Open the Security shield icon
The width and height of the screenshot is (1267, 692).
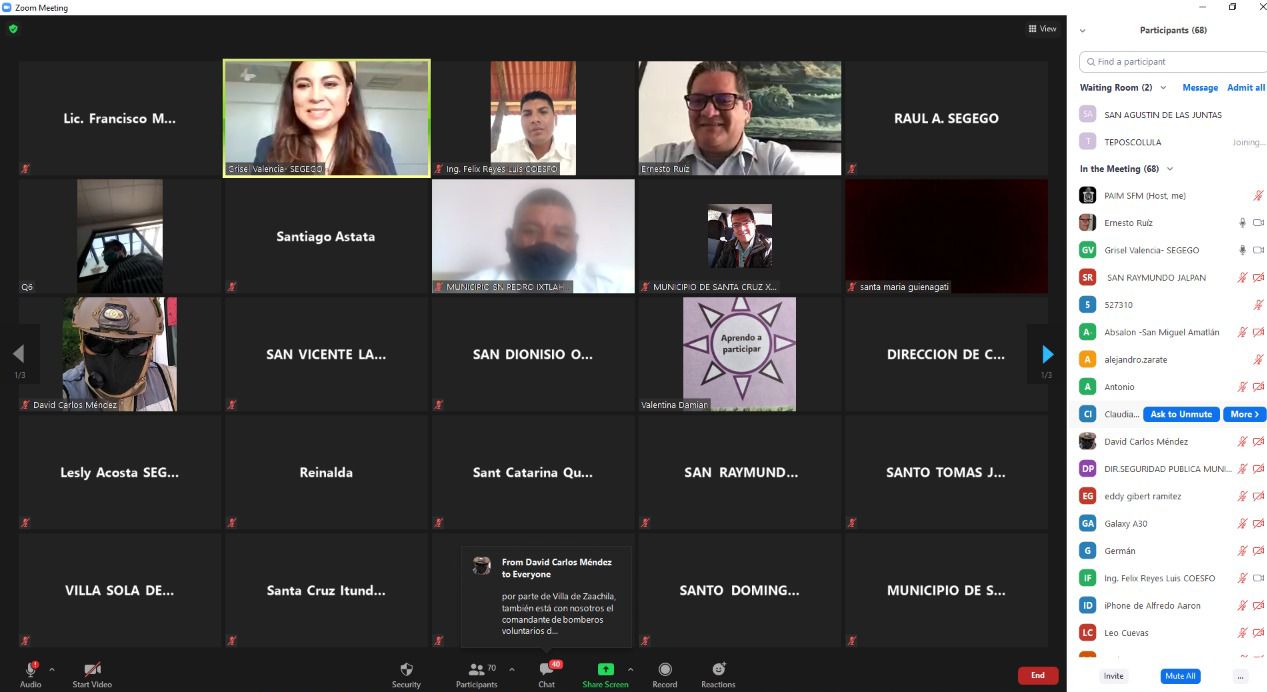(406, 670)
